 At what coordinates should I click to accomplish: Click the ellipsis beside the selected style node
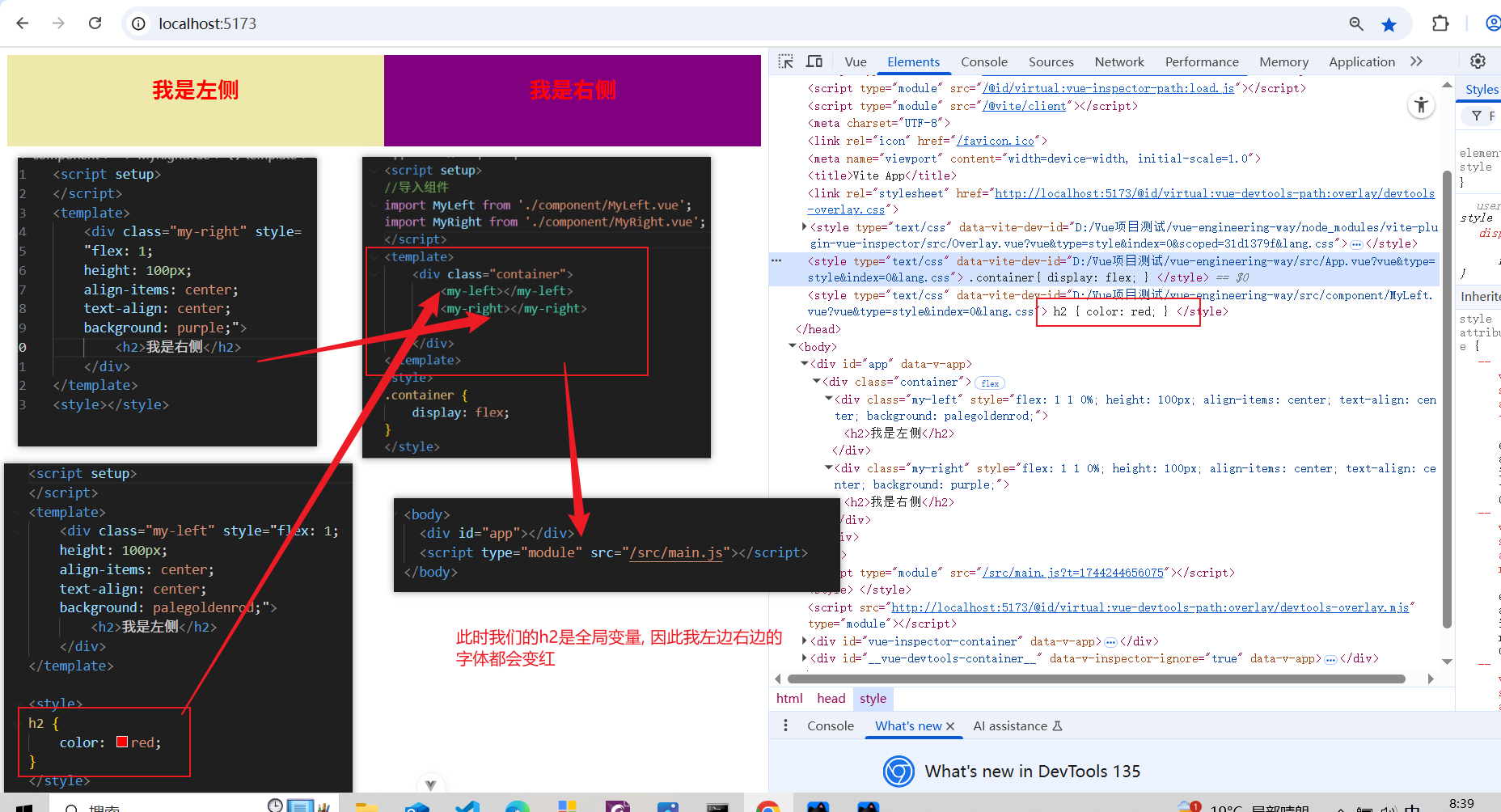pos(776,261)
